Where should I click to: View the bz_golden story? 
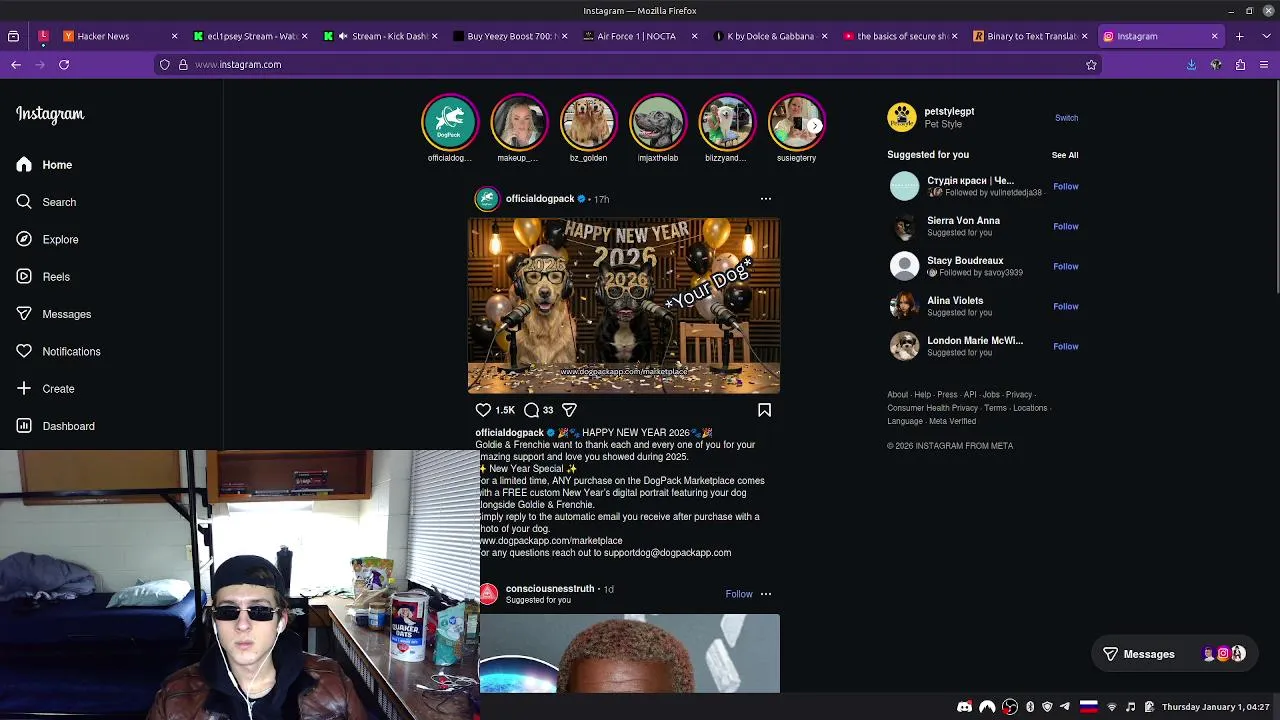click(x=588, y=122)
